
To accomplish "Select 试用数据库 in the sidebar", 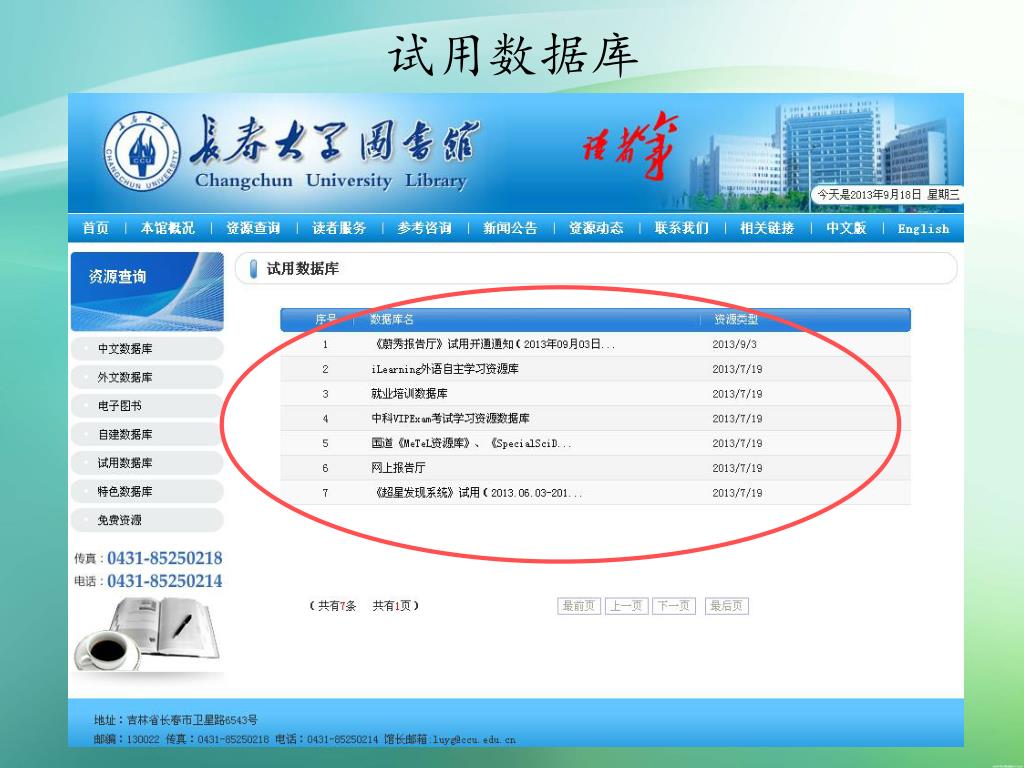I will [147, 463].
